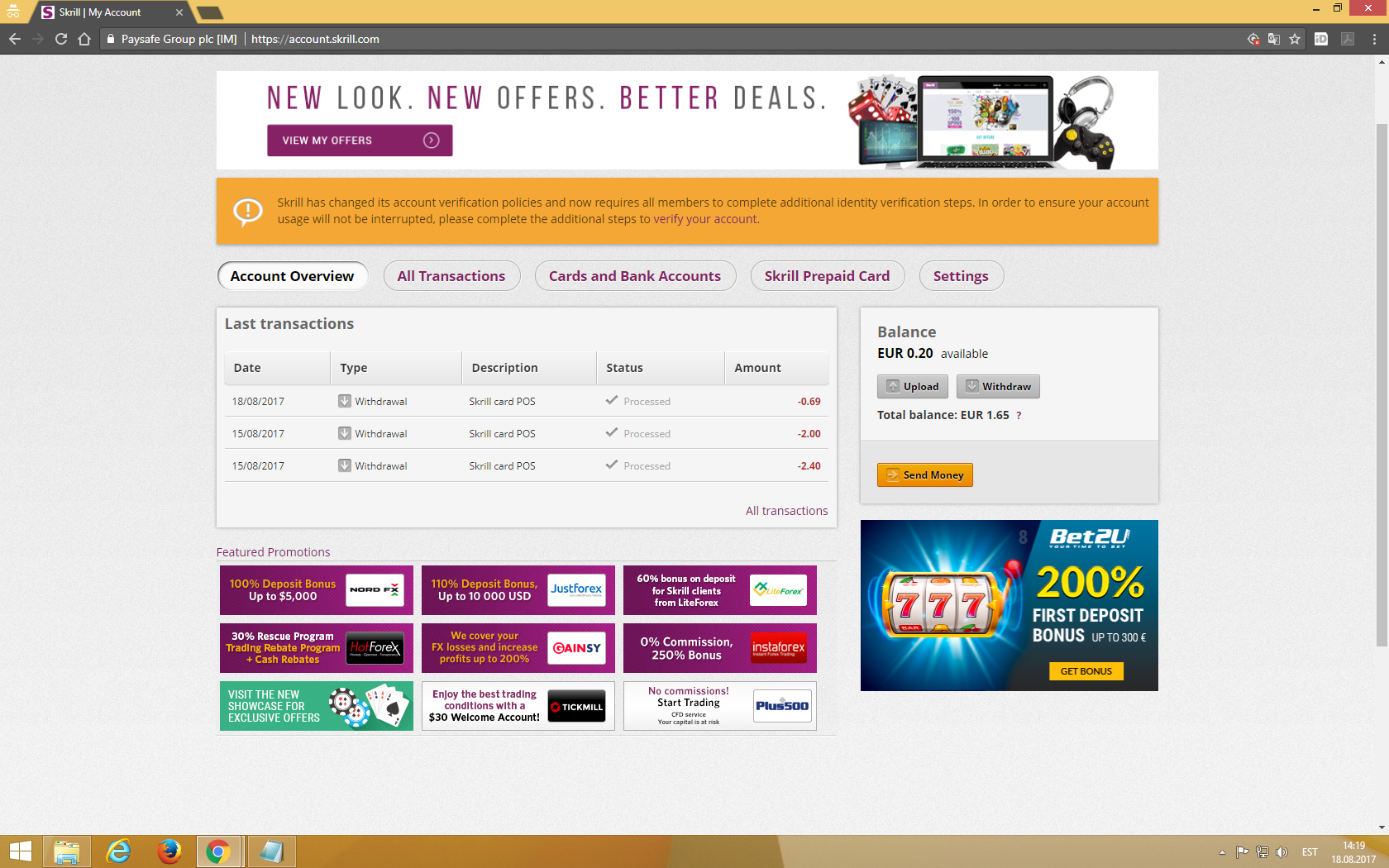Open LiteForex 60% bonus promotion
Screen dimensions: 1389x868
[720, 590]
